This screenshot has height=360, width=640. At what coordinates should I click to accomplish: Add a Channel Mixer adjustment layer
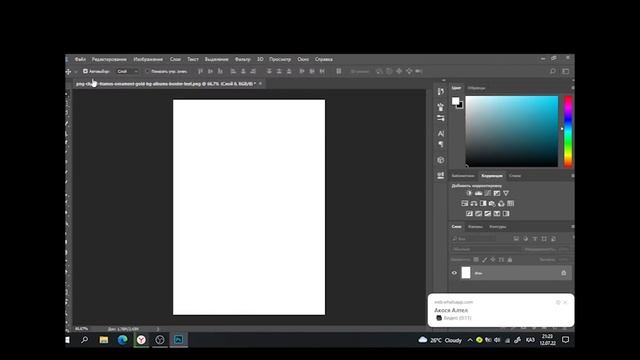pos(501,203)
